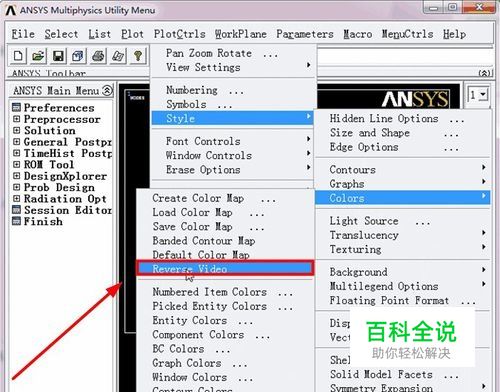Collapse ANSYS Toolbar double-arrow icon
Screen dimensions: 500x392
484,73
